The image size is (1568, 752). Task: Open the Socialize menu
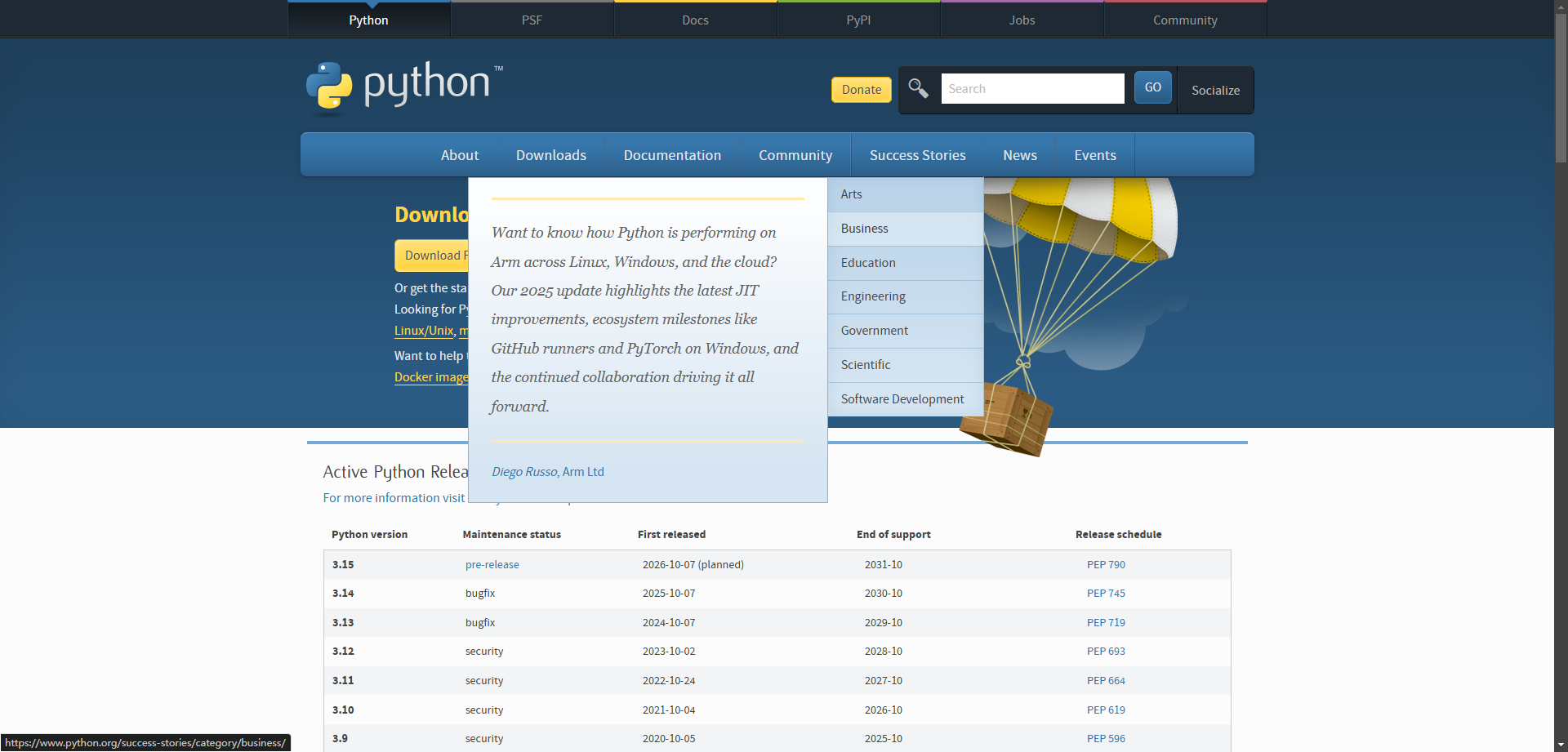[x=1215, y=90]
